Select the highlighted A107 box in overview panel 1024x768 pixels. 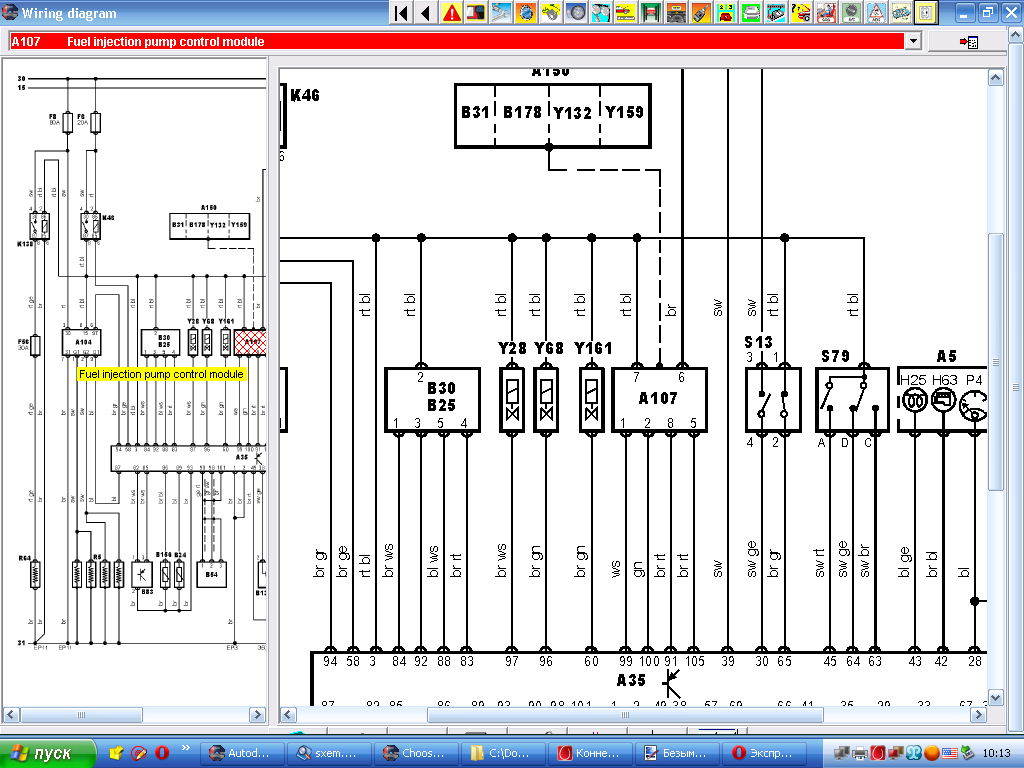(x=250, y=342)
